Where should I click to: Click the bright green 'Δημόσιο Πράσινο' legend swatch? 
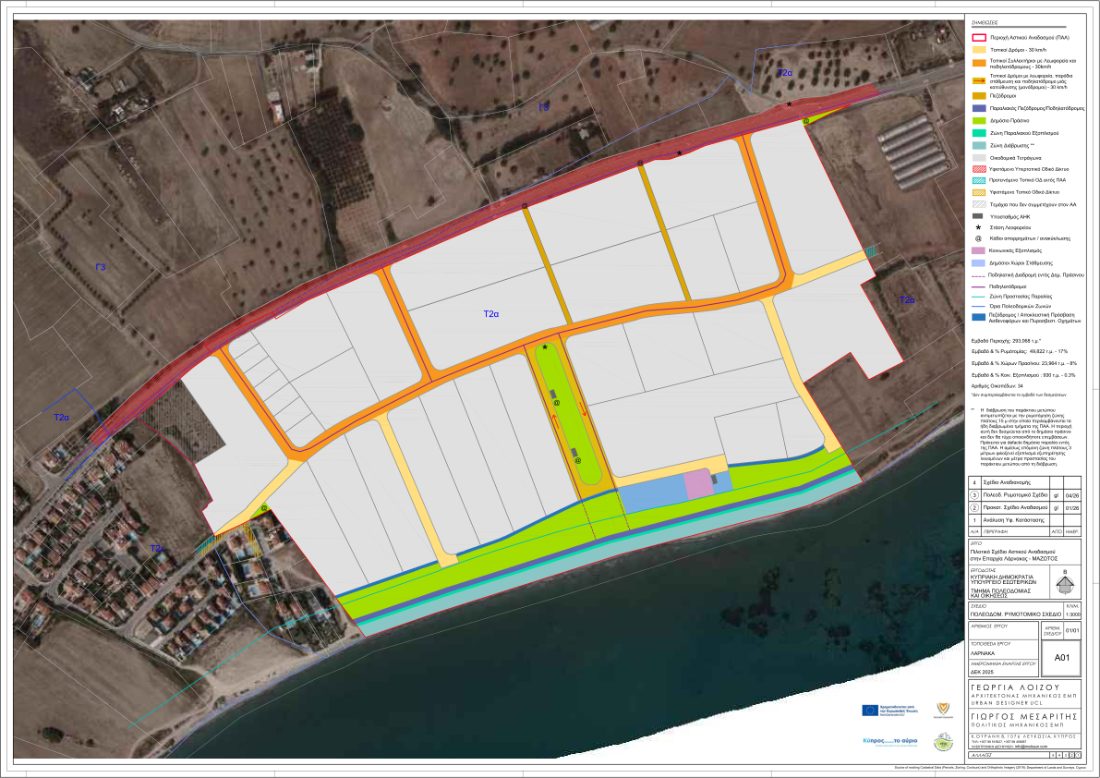coord(977,121)
